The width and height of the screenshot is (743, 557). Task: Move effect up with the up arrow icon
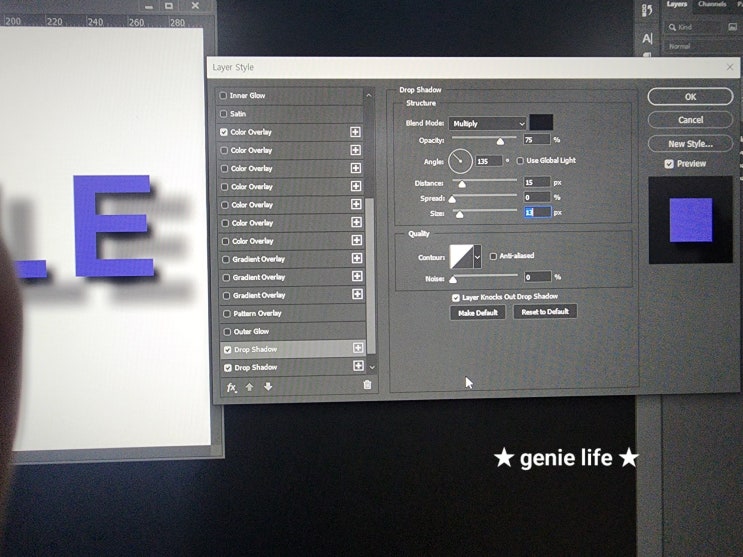click(x=249, y=387)
